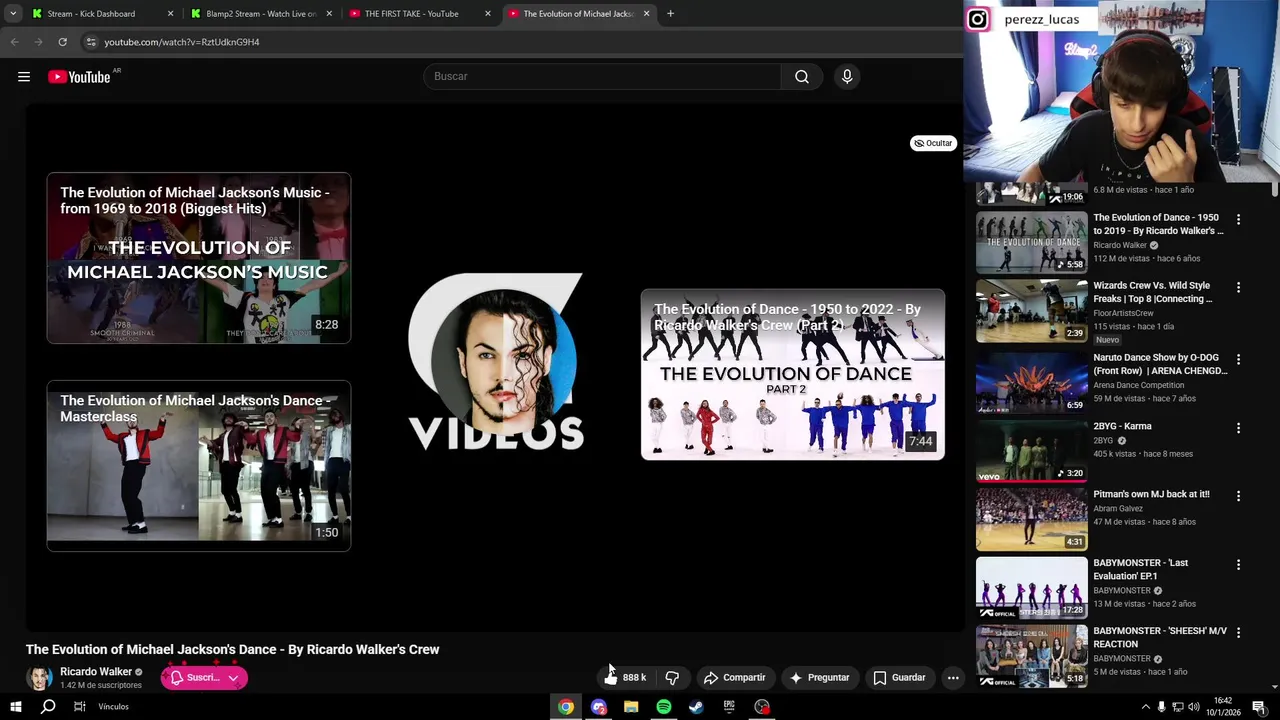Open the Ricardo Walker channel name link
This screenshot has height=720, width=1280.
coord(96,672)
